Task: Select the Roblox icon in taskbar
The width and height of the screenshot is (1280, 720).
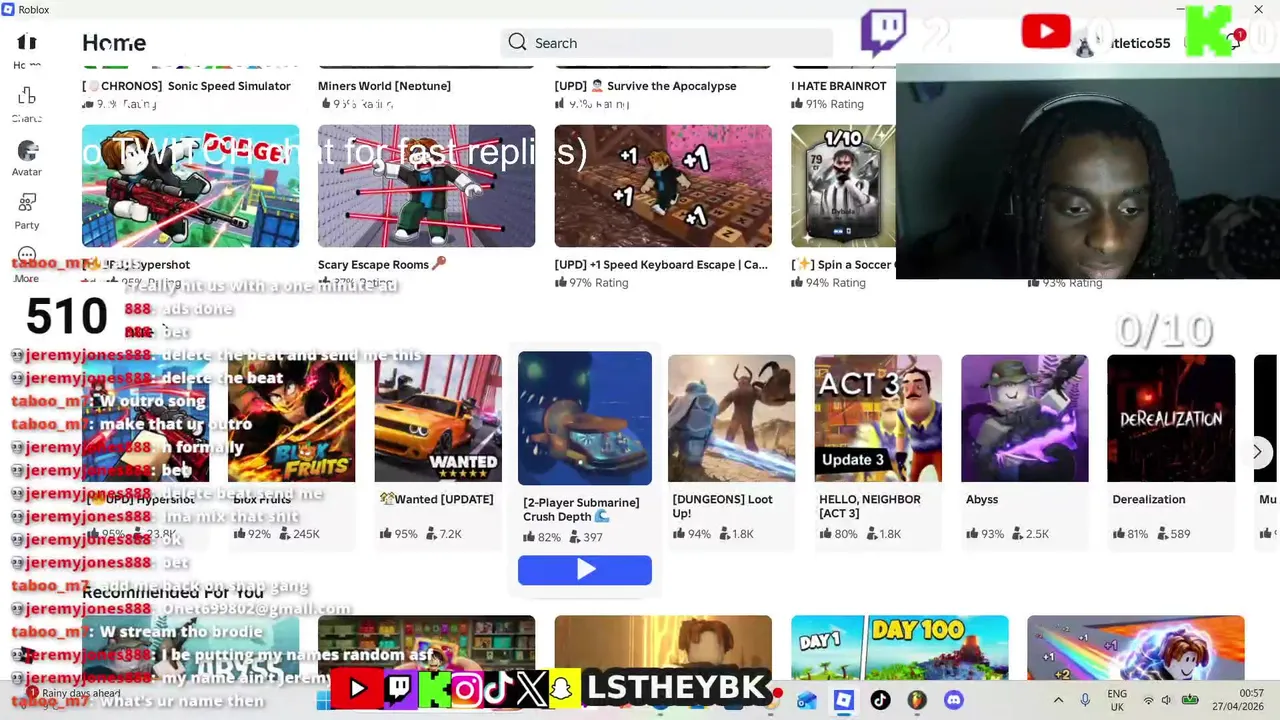Action: click(x=844, y=701)
